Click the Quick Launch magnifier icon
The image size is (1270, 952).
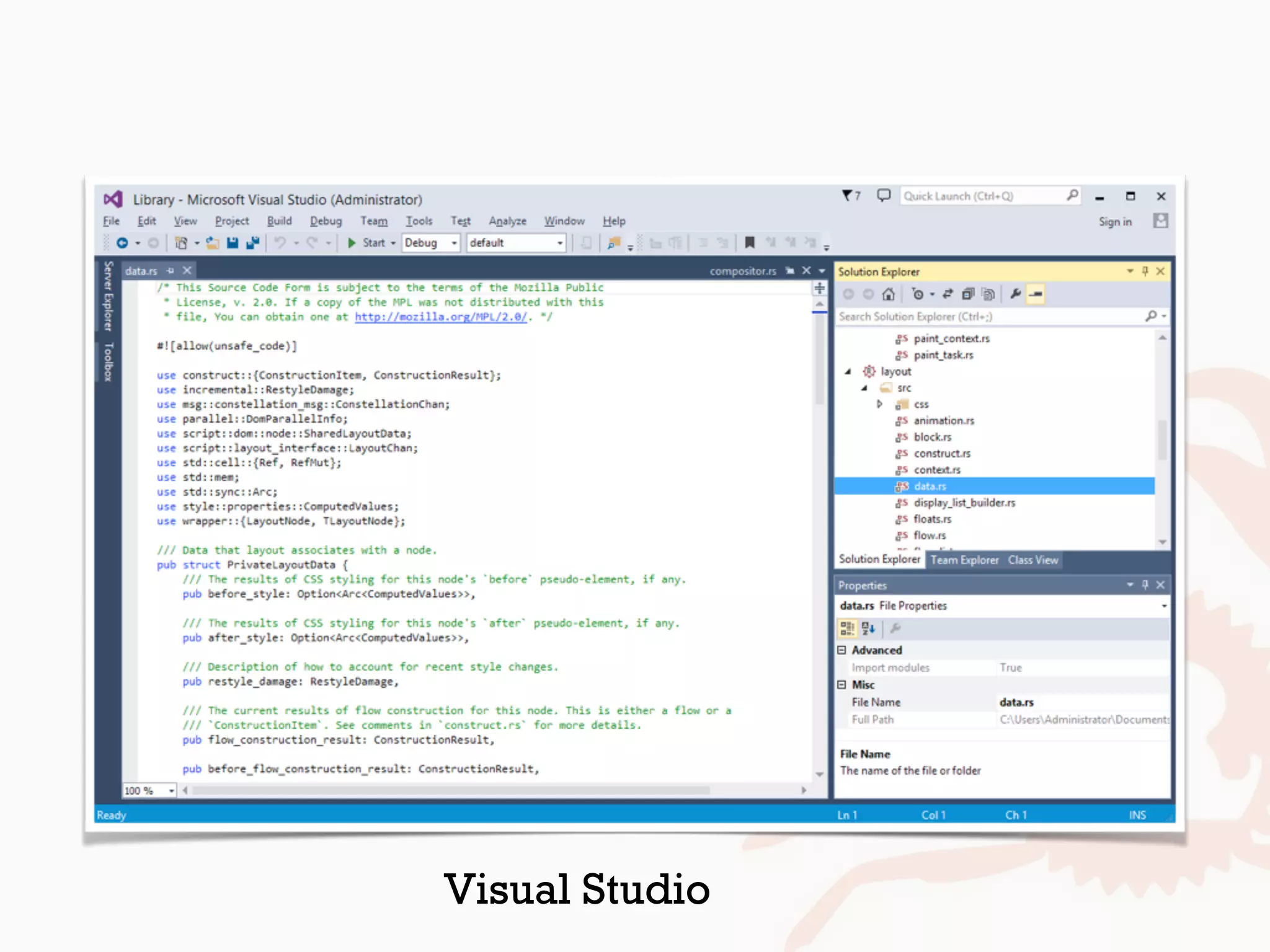tap(1072, 195)
